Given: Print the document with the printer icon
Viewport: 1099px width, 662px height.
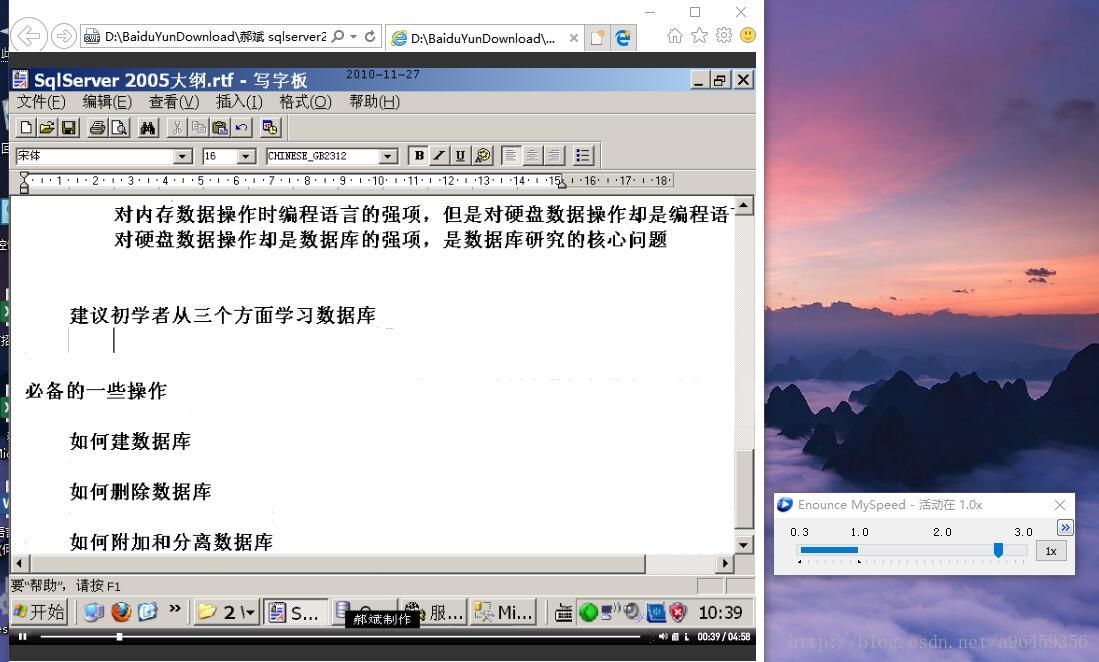Looking at the screenshot, I should click(97, 127).
